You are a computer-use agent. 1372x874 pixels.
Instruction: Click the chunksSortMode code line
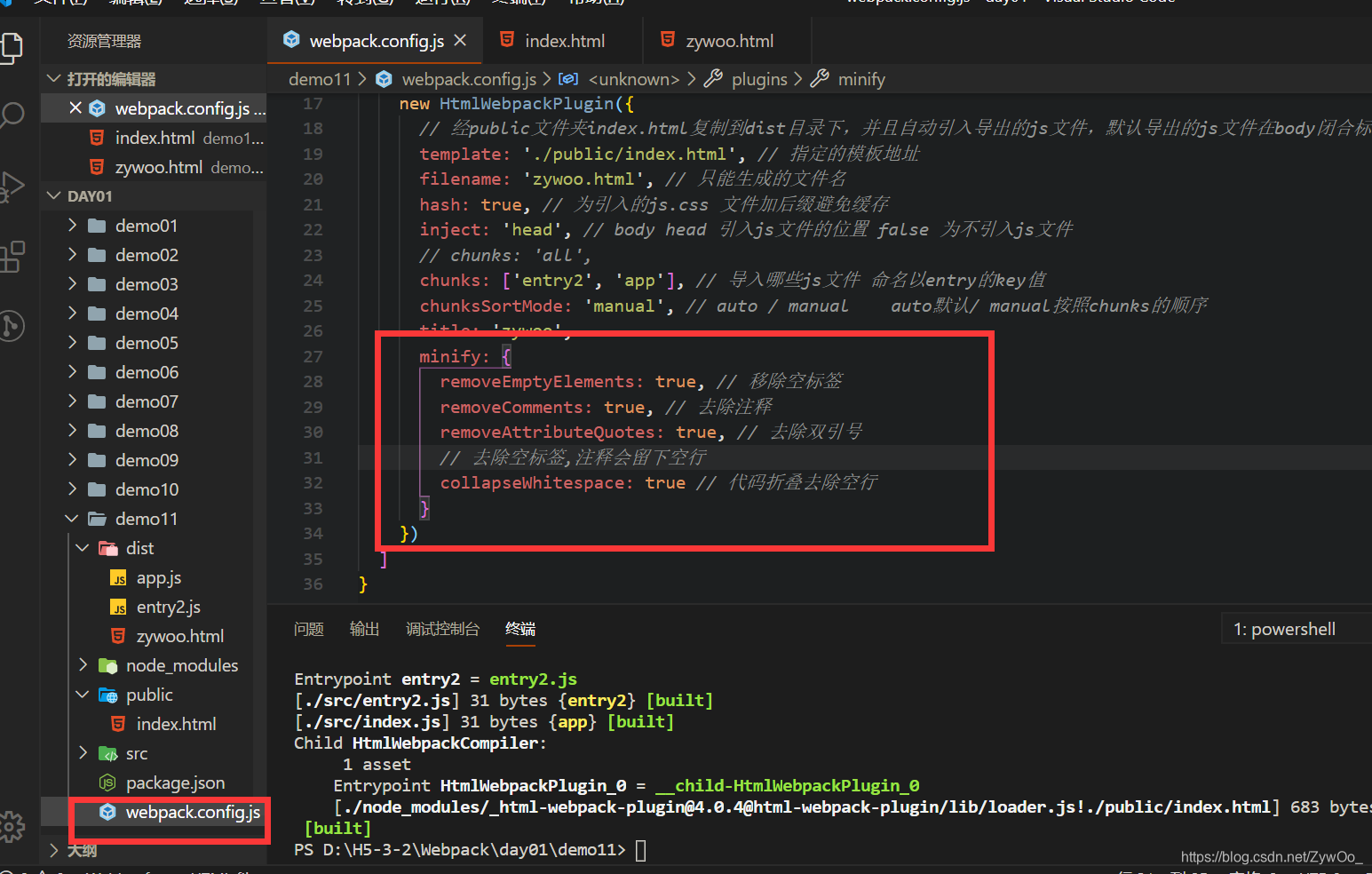pyautogui.click(x=813, y=306)
